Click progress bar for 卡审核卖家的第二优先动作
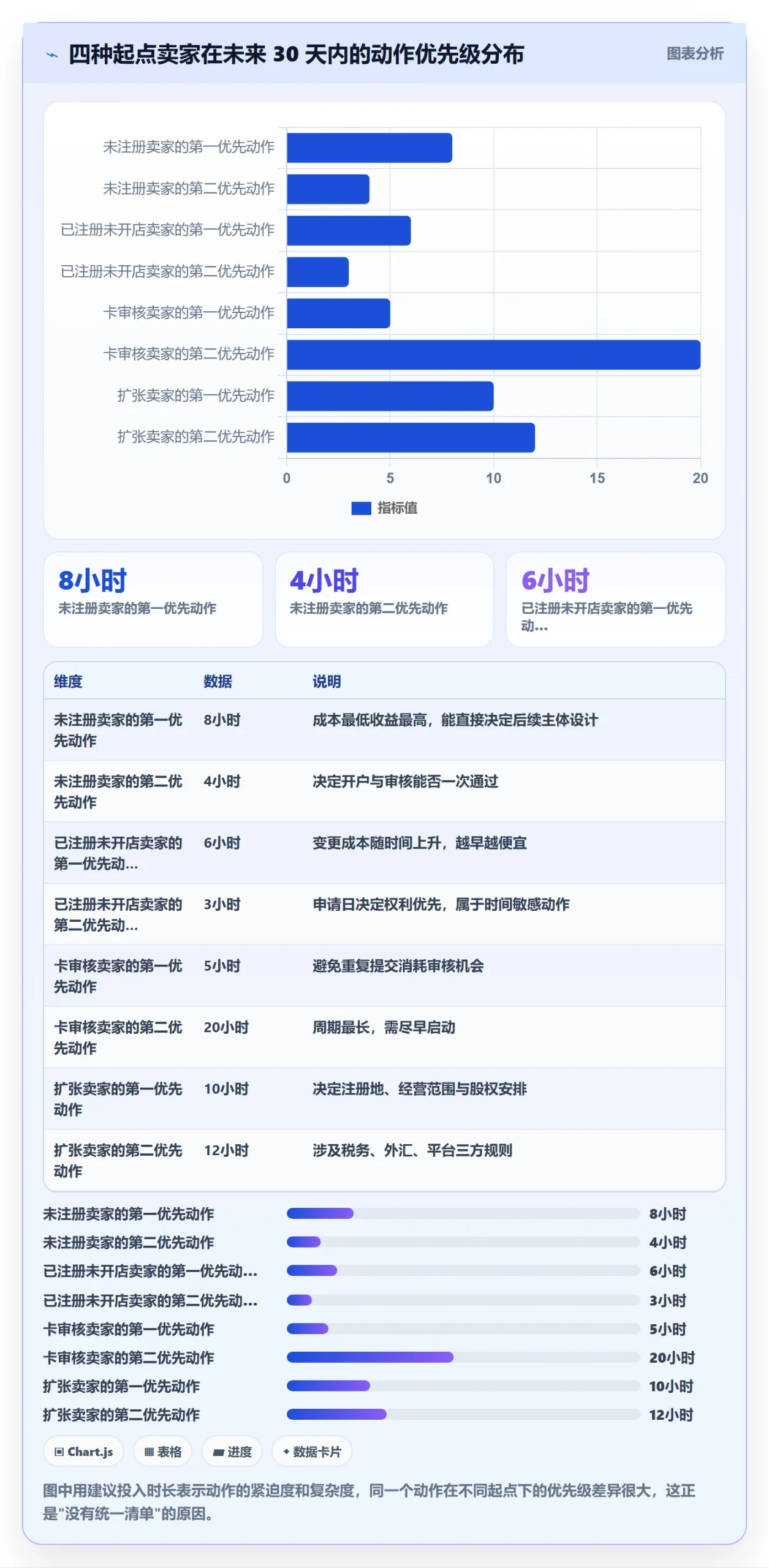 coord(463,1357)
